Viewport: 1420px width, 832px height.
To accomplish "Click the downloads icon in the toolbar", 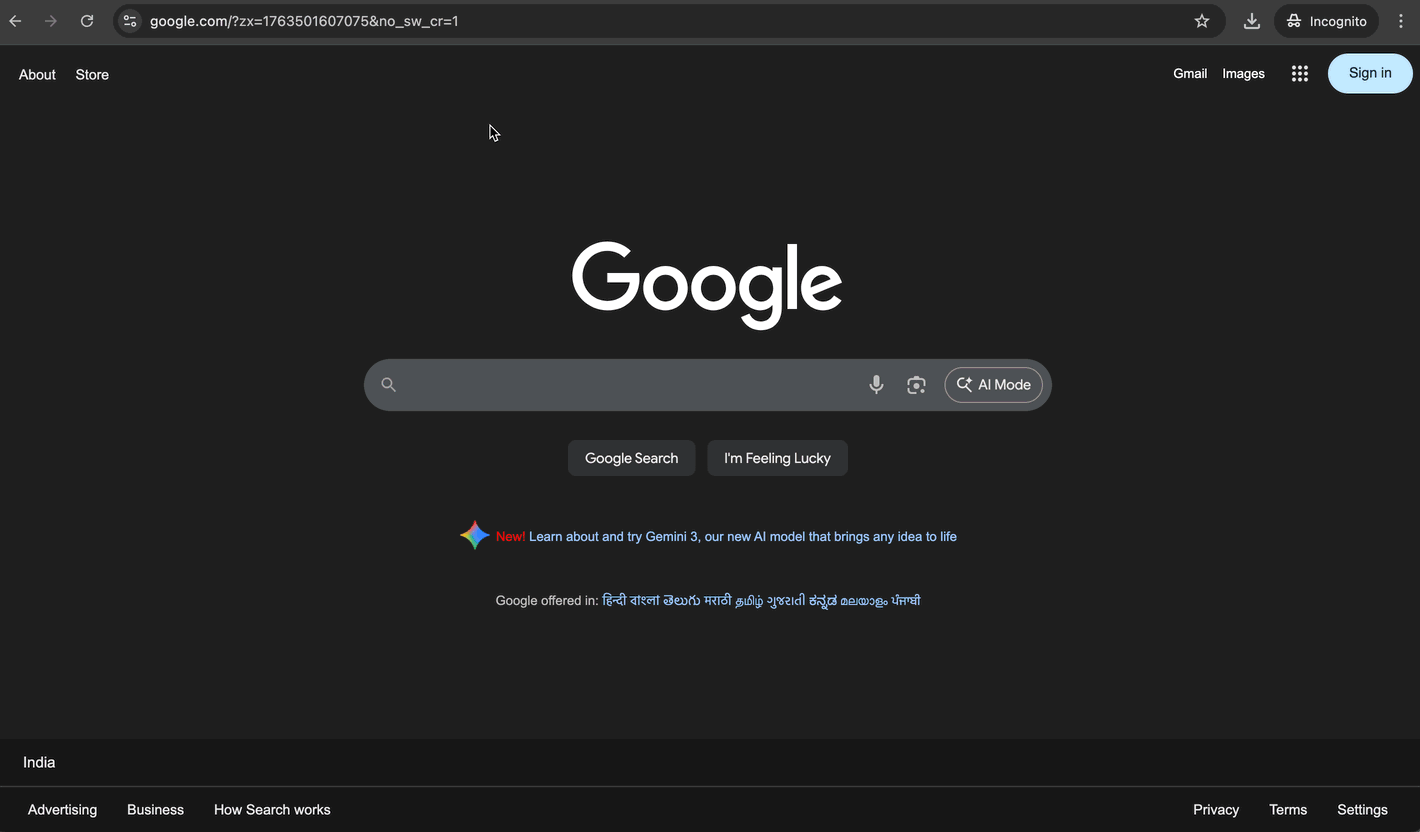I will (1251, 20).
